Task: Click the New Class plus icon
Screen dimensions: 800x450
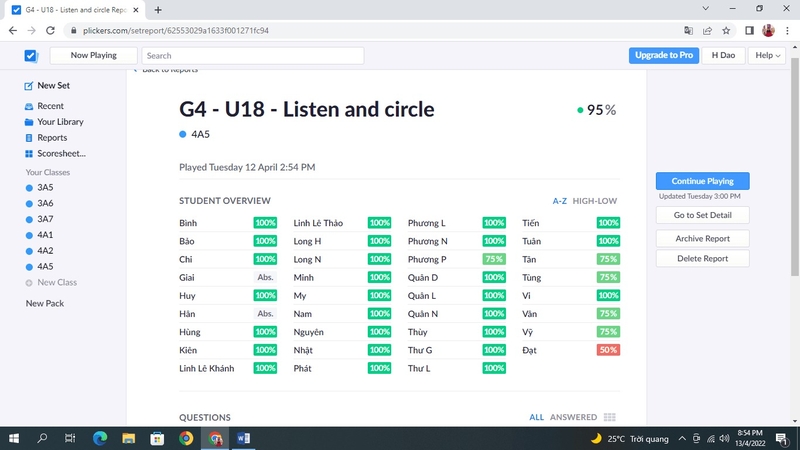Action: (29, 283)
